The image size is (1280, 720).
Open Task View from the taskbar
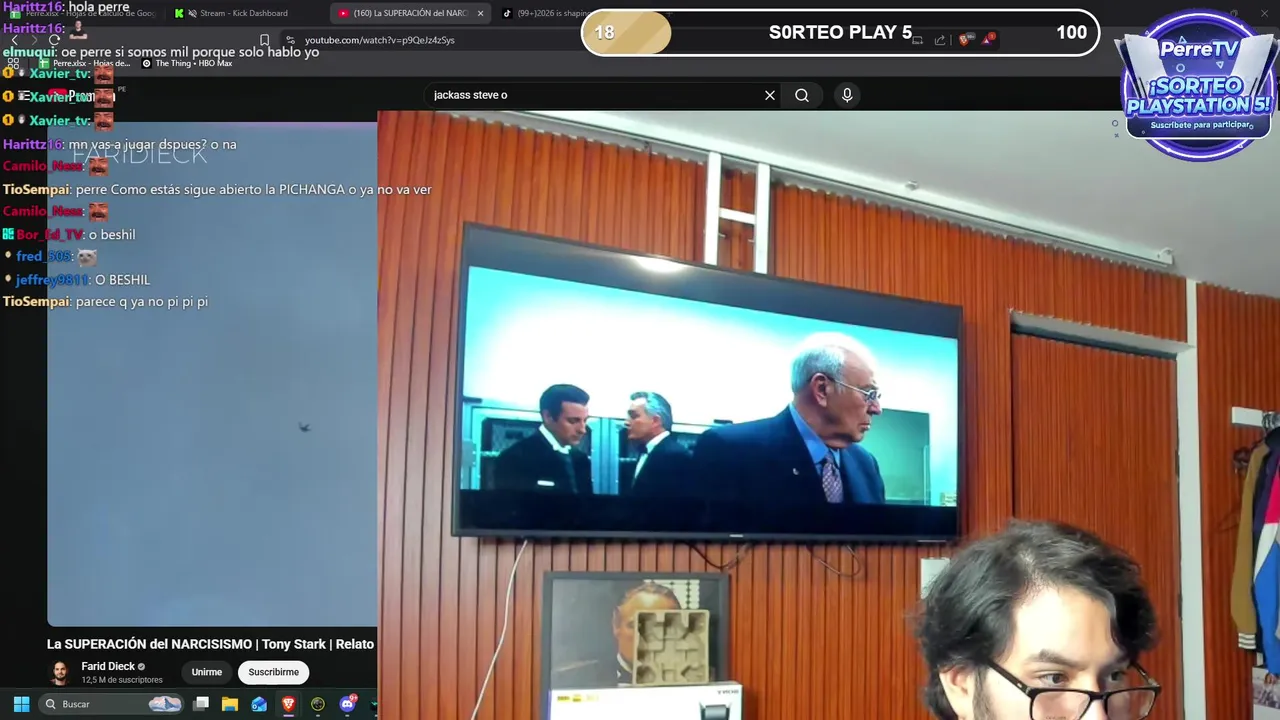pos(201,704)
